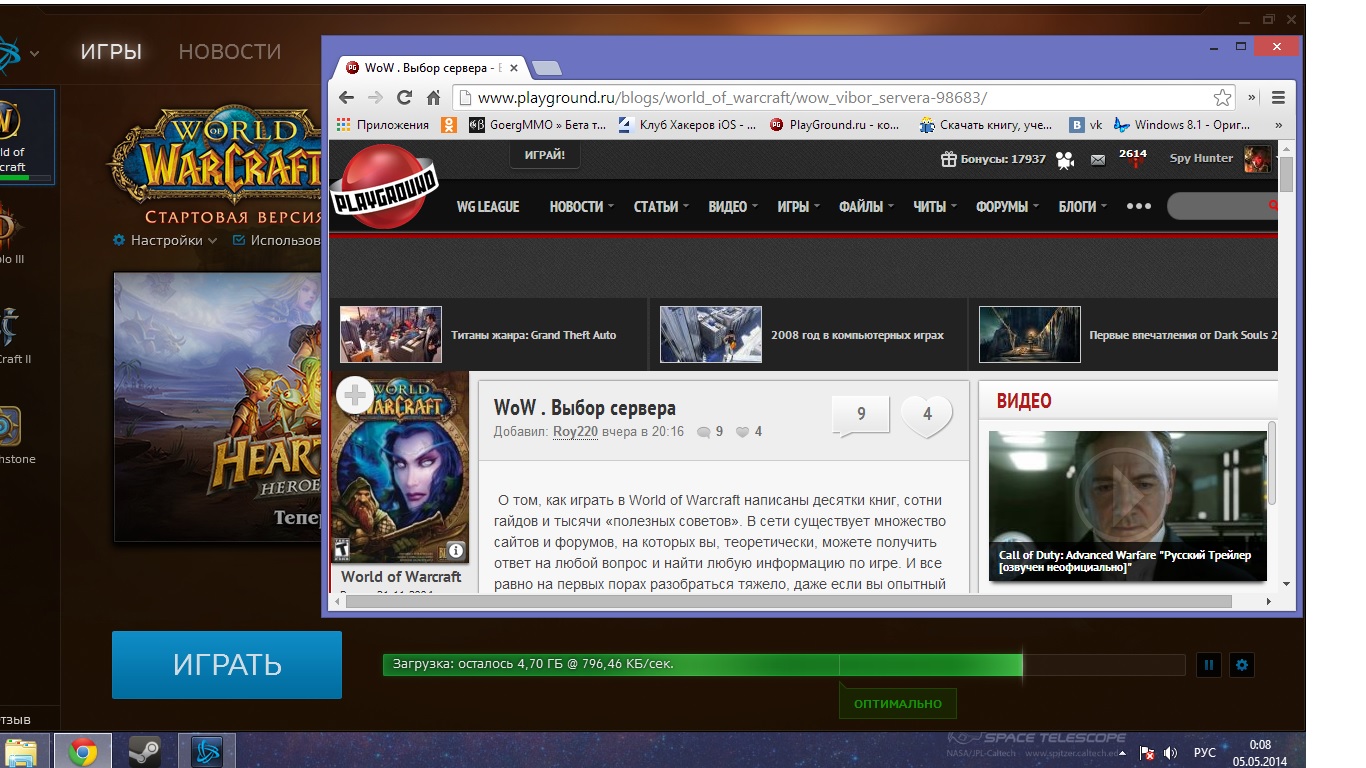Open info icon on WoW cover art
1366x768 pixels.
click(x=455, y=550)
